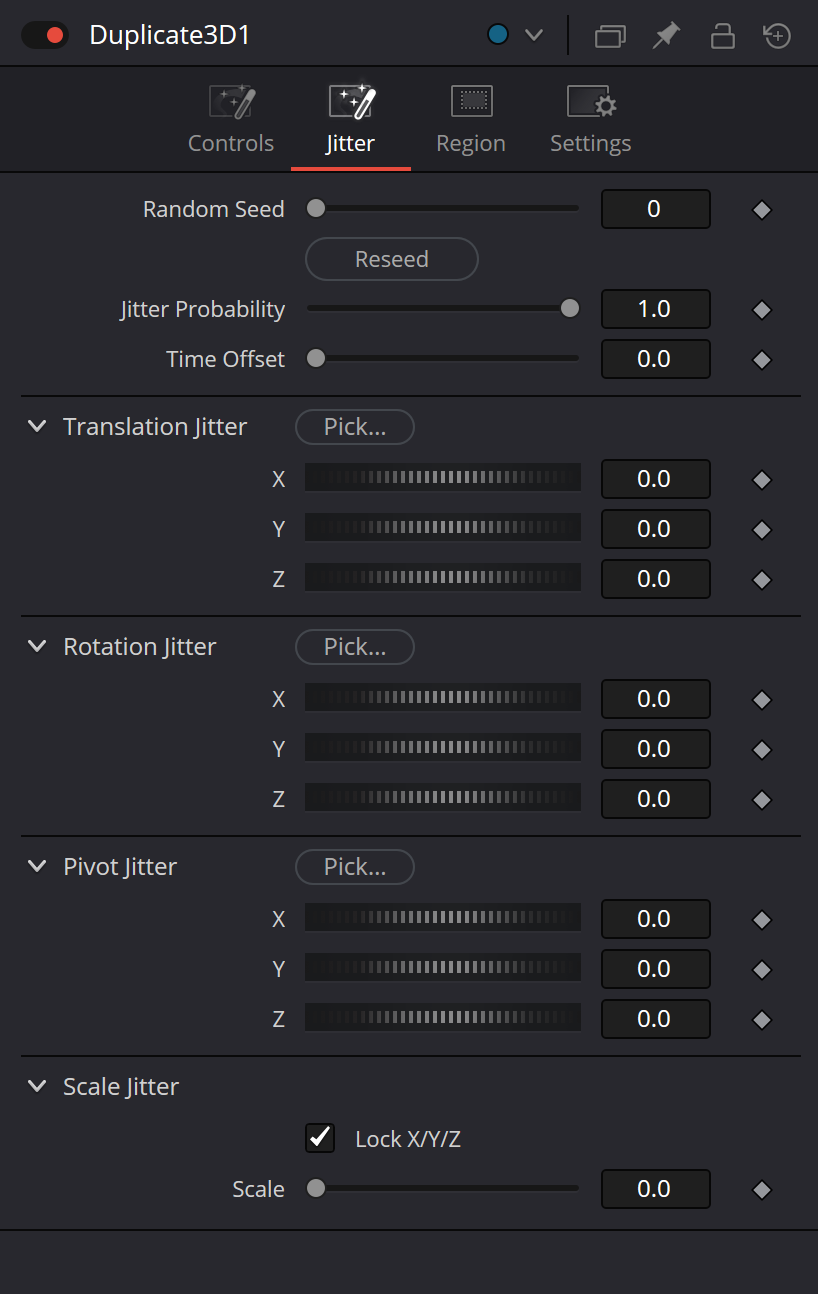The image size is (818, 1294).
Task: Add keyframe for Jitter Probability
Action: (762, 310)
